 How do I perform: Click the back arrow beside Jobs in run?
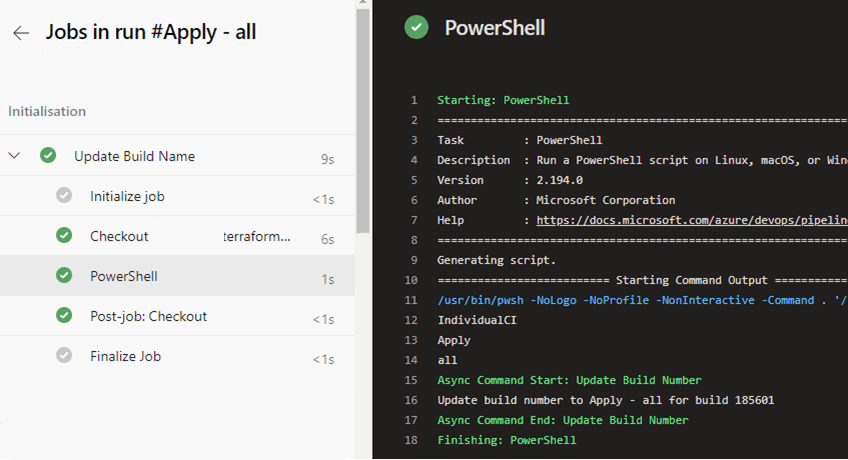coord(21,33)
